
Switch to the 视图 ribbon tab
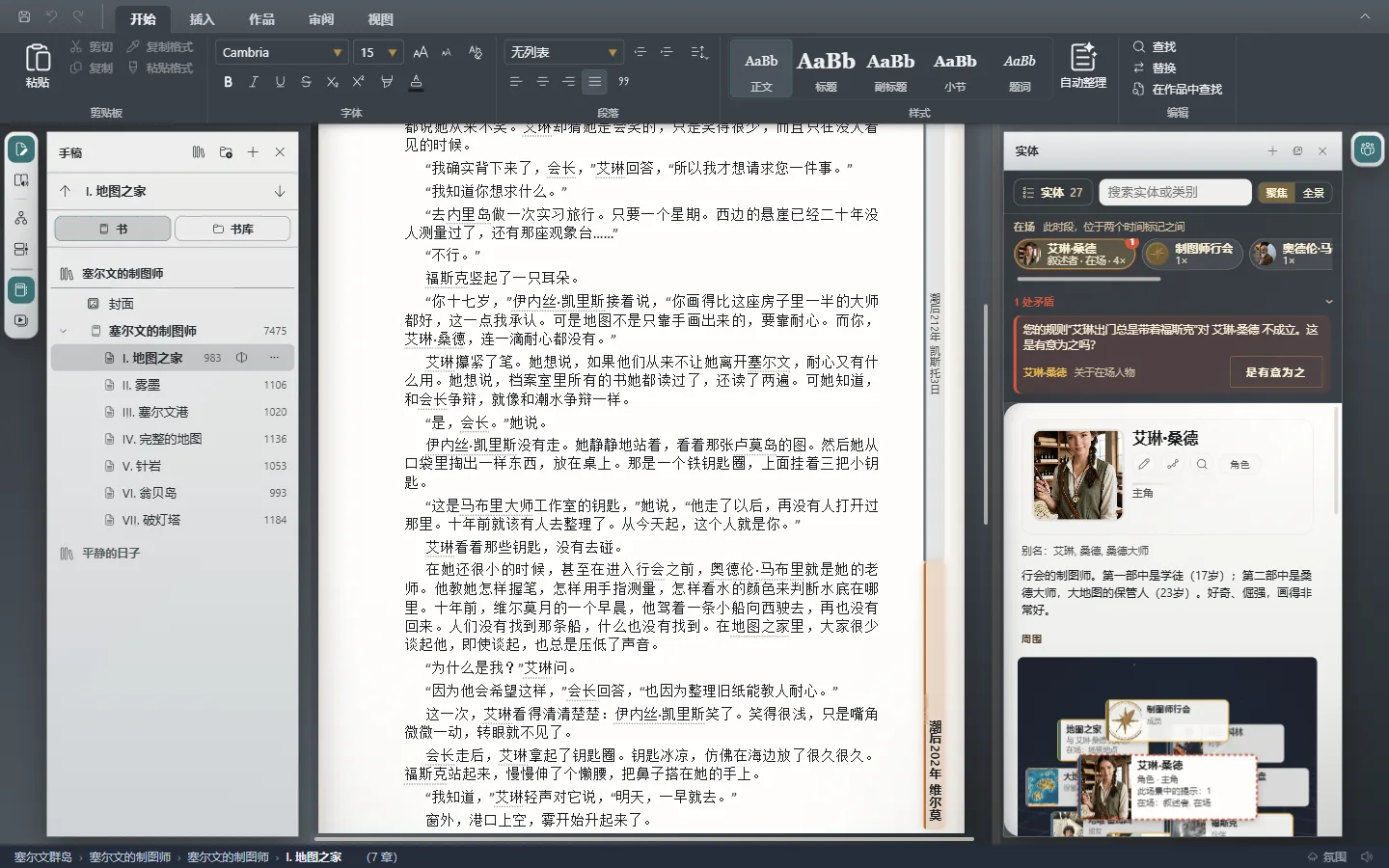(380, 19)
